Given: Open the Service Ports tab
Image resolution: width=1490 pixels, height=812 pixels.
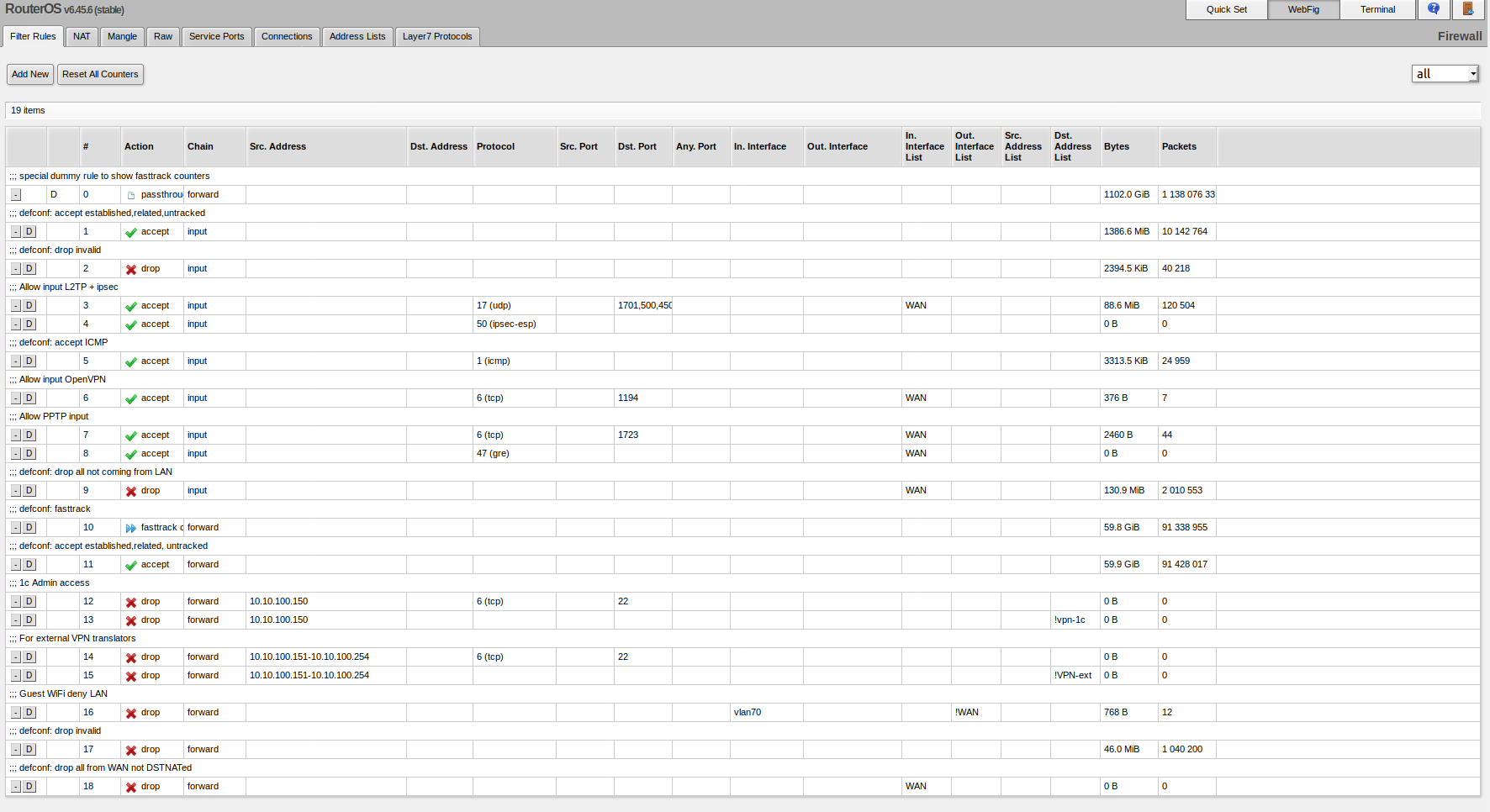Looking at the screenshot, I should (217, 36).
